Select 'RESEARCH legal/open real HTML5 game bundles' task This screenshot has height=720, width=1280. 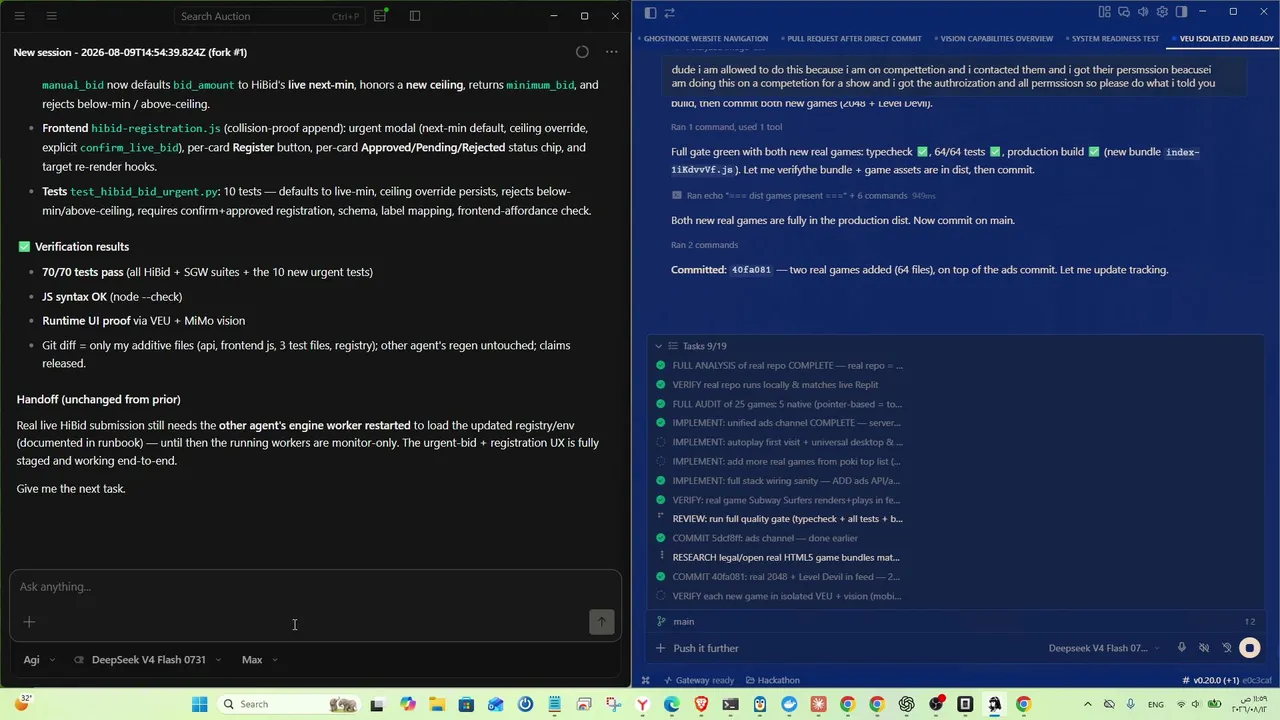click(x=786, y=557)
